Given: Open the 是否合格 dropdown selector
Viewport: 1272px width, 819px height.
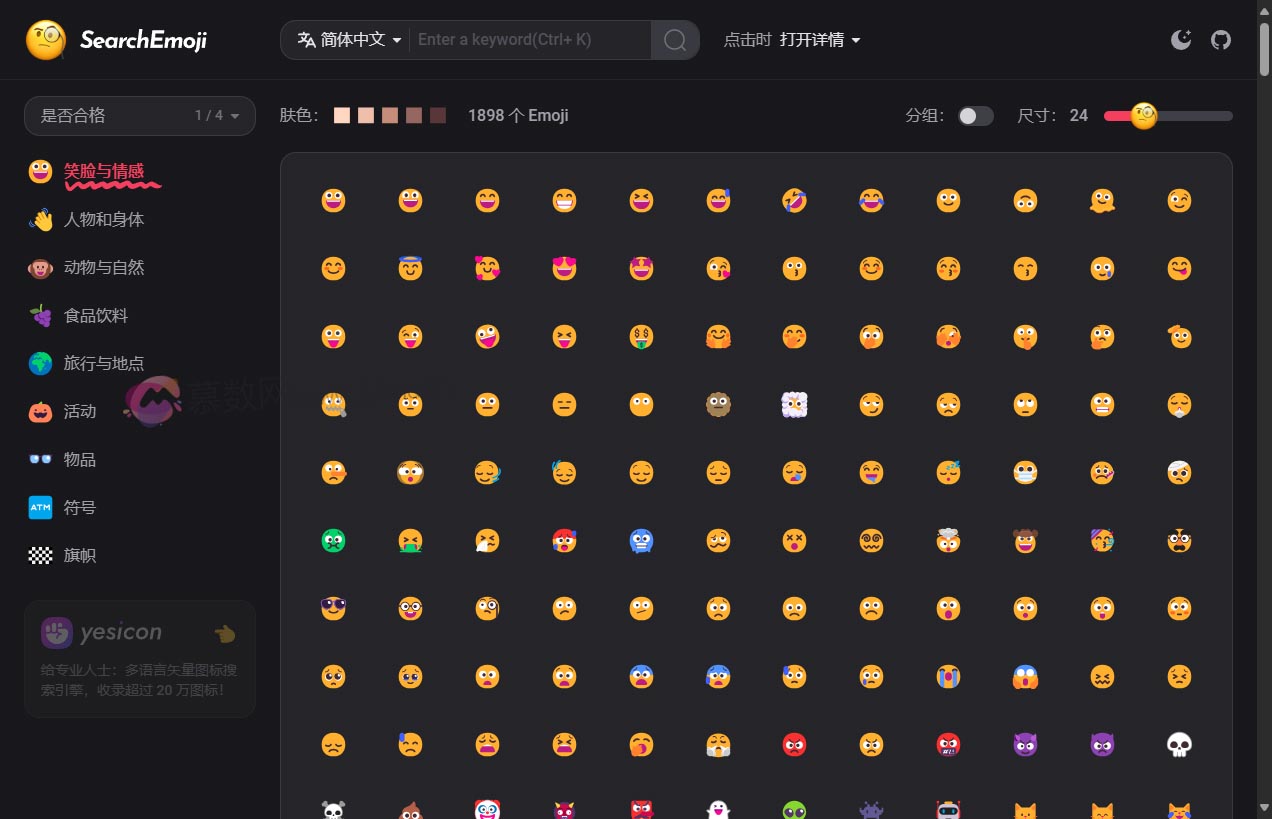Looking at the screenshot, I should pos(140,116).
